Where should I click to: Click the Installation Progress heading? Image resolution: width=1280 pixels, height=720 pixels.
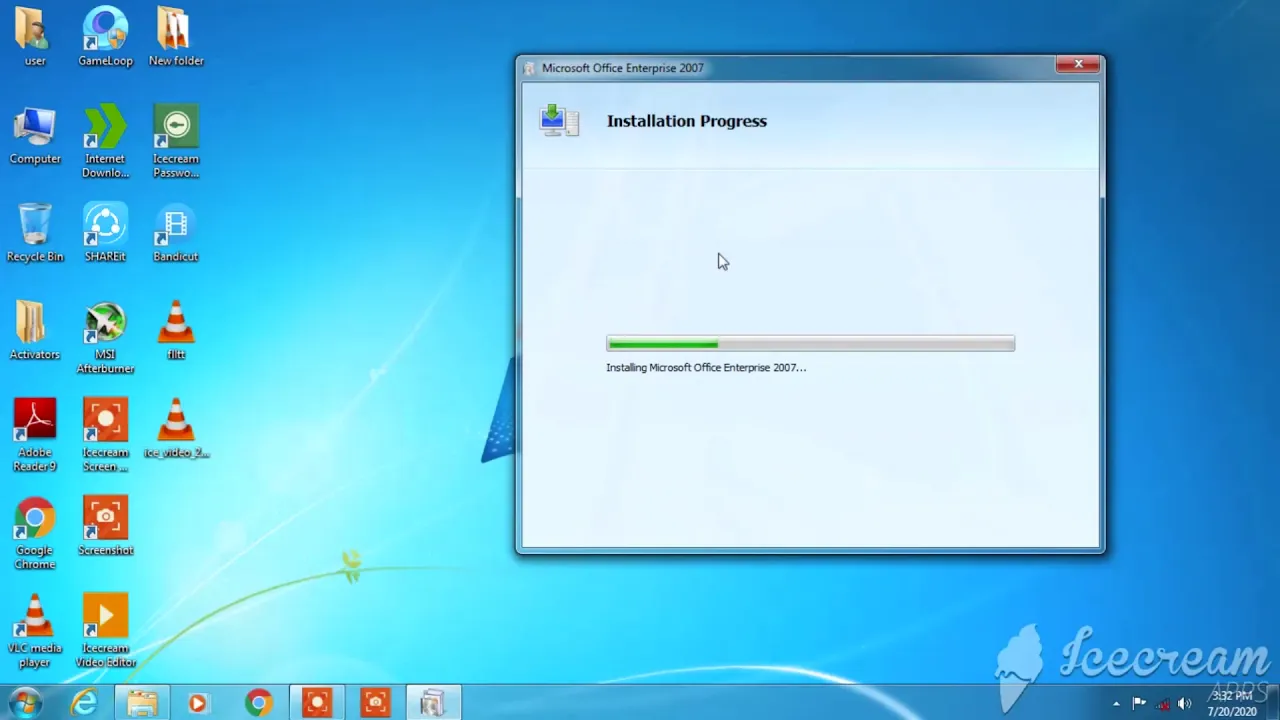[687, 121]
